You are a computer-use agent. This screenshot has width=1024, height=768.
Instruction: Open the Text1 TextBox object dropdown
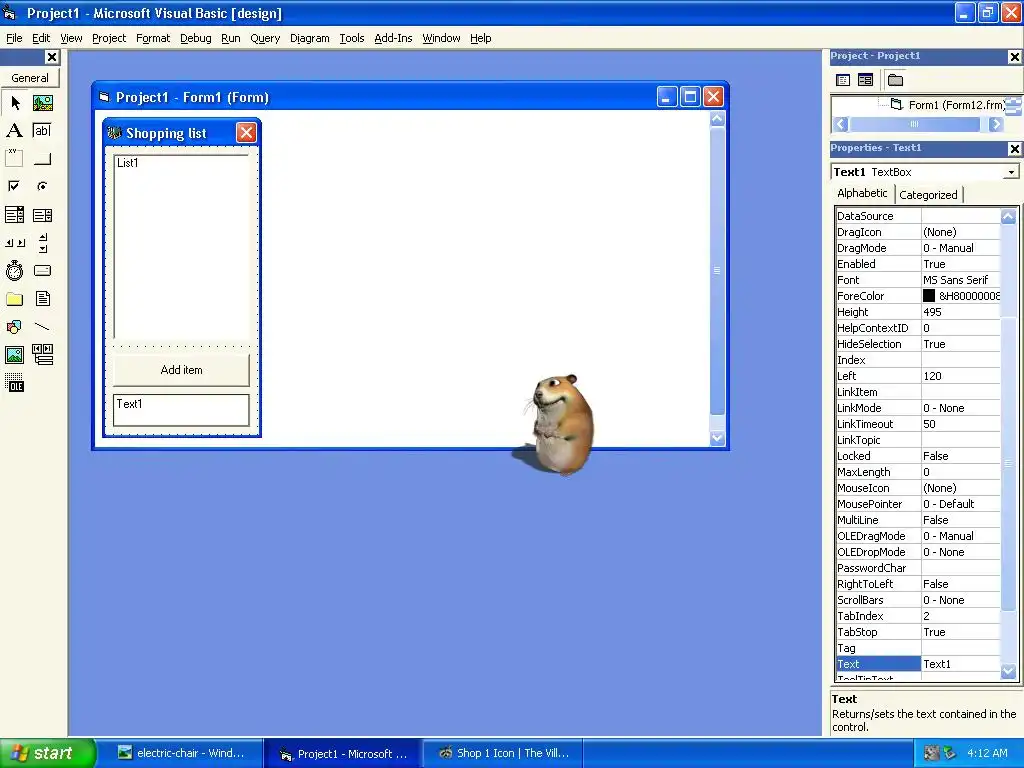tap(1011, 172)
